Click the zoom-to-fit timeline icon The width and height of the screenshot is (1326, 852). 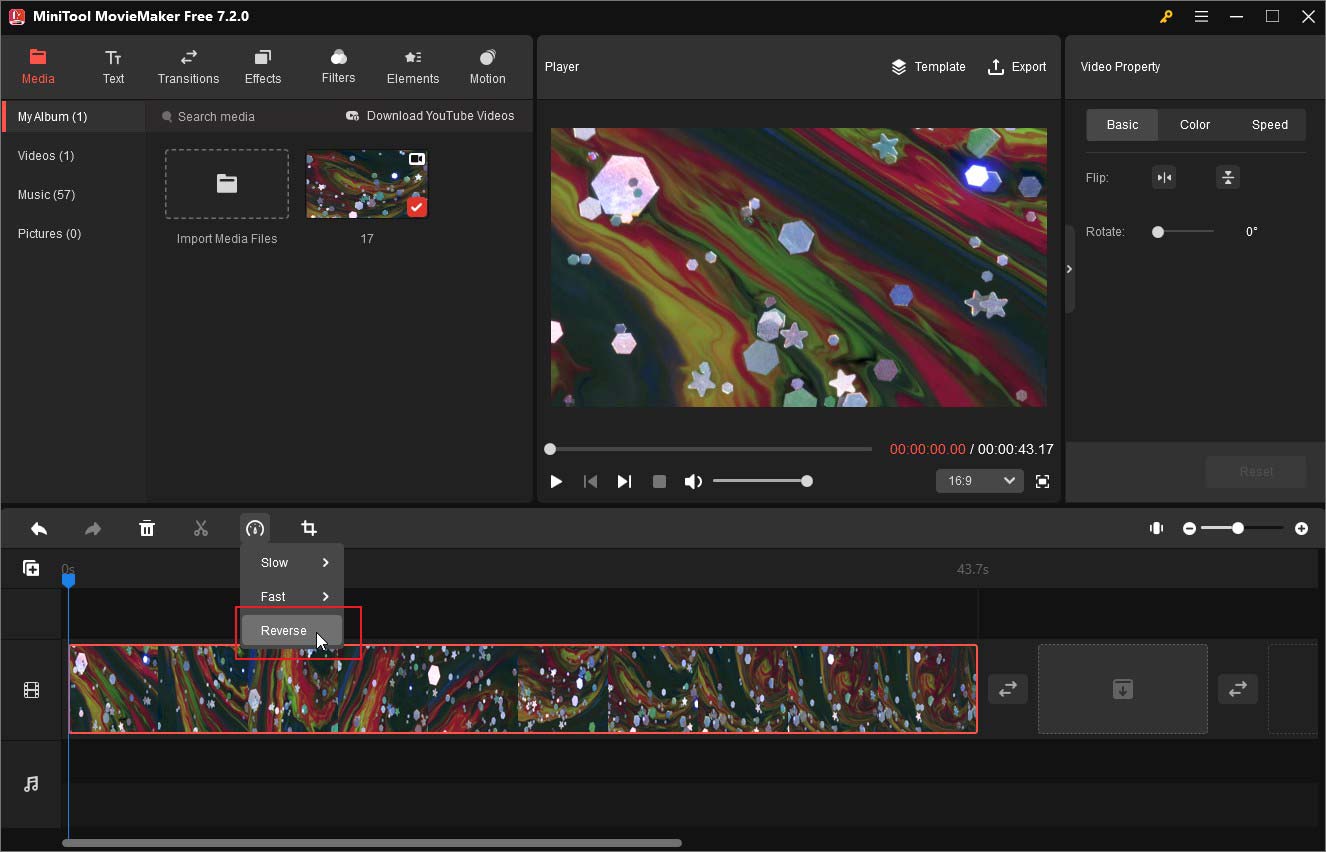[x=1157, y=528]
